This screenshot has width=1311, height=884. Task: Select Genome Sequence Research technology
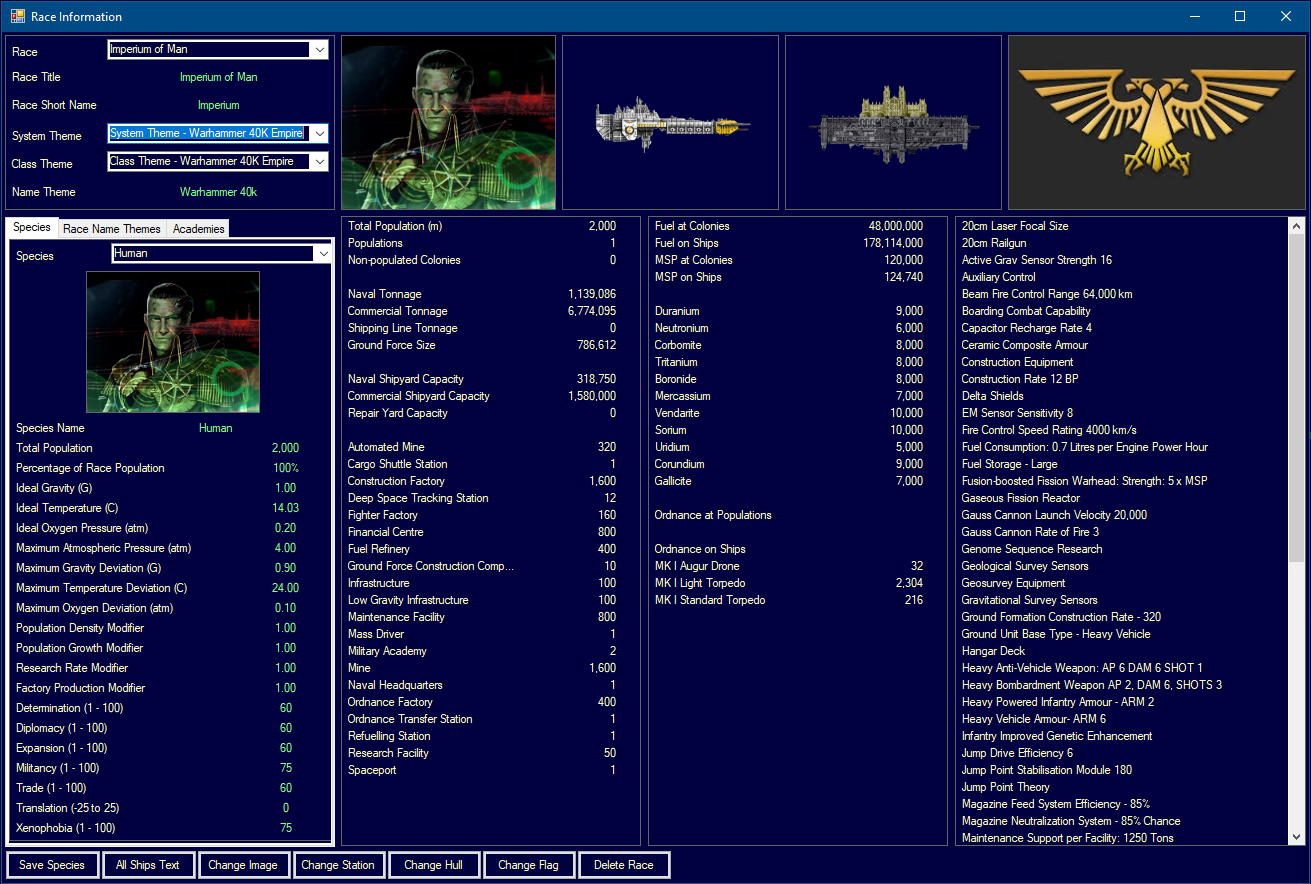click(x=1031, y=549)
